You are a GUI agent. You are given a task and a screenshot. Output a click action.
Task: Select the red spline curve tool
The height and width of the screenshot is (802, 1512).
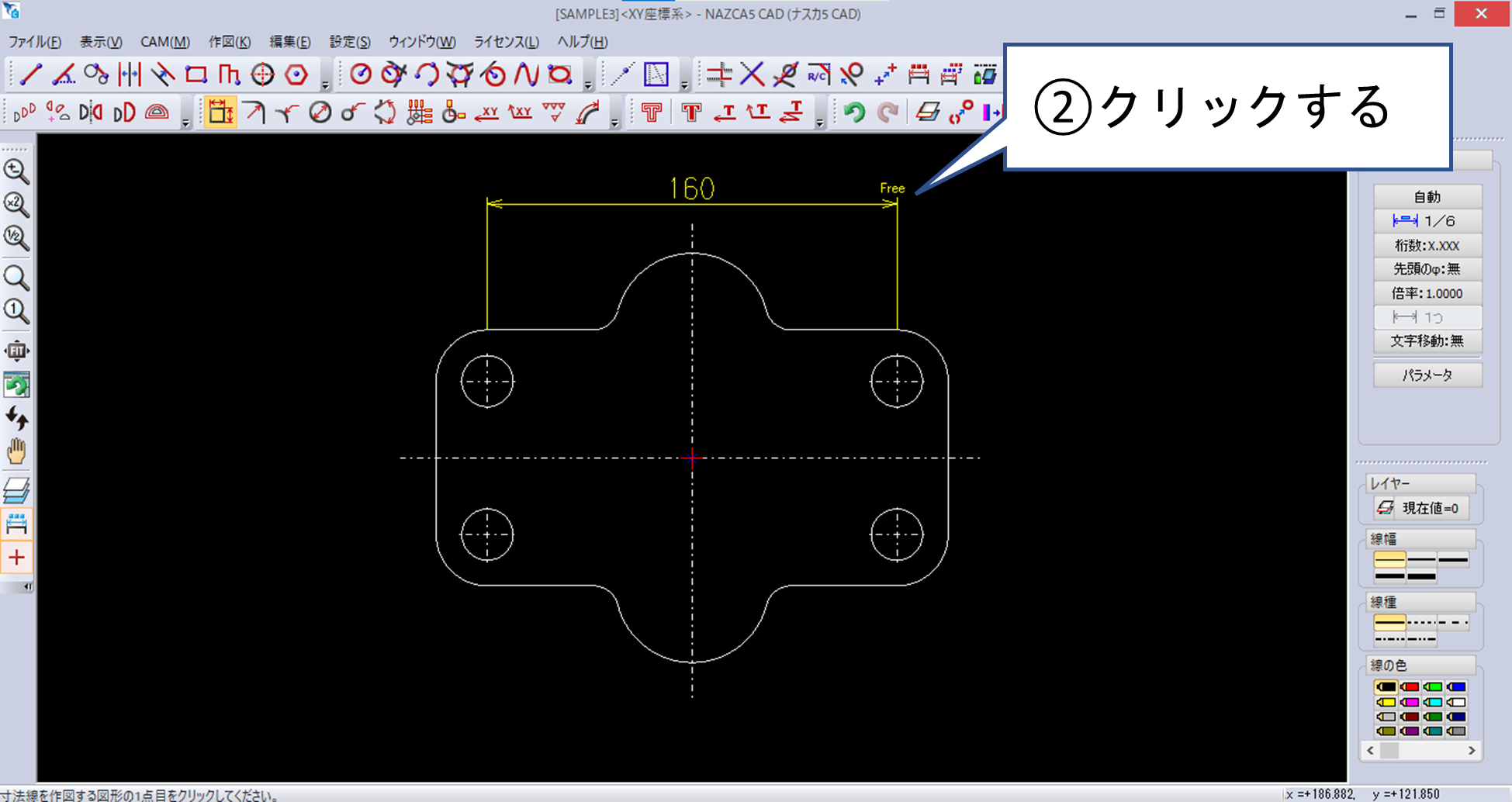[x=527, y=74]
